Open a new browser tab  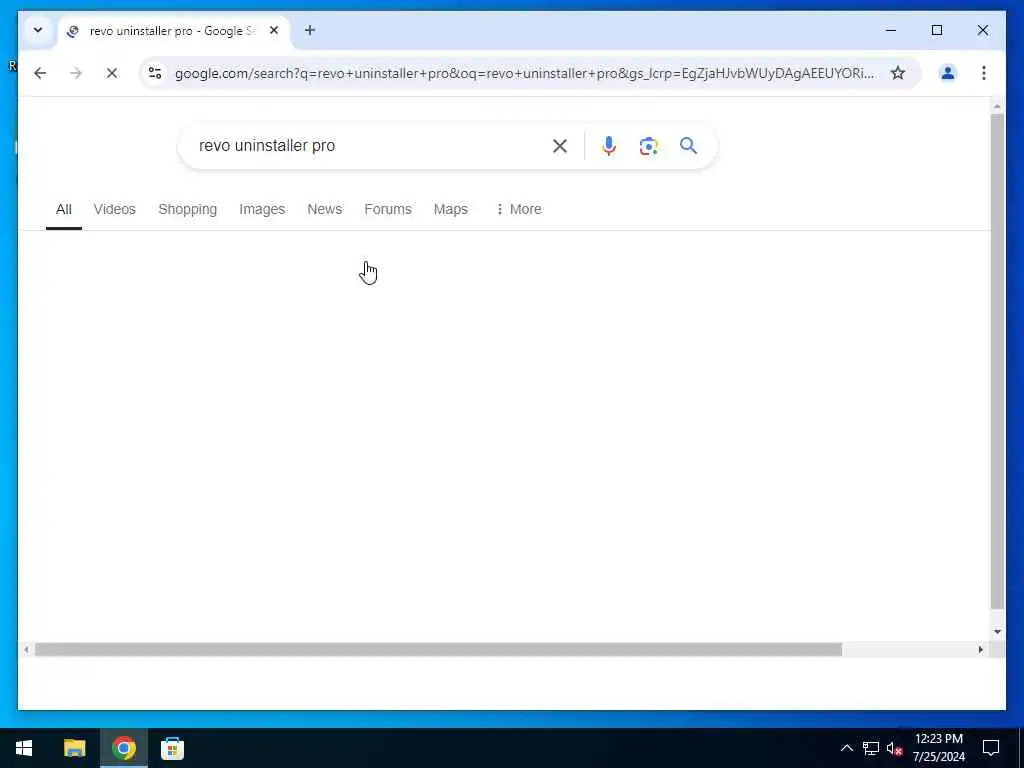click(x=310, y=30)
